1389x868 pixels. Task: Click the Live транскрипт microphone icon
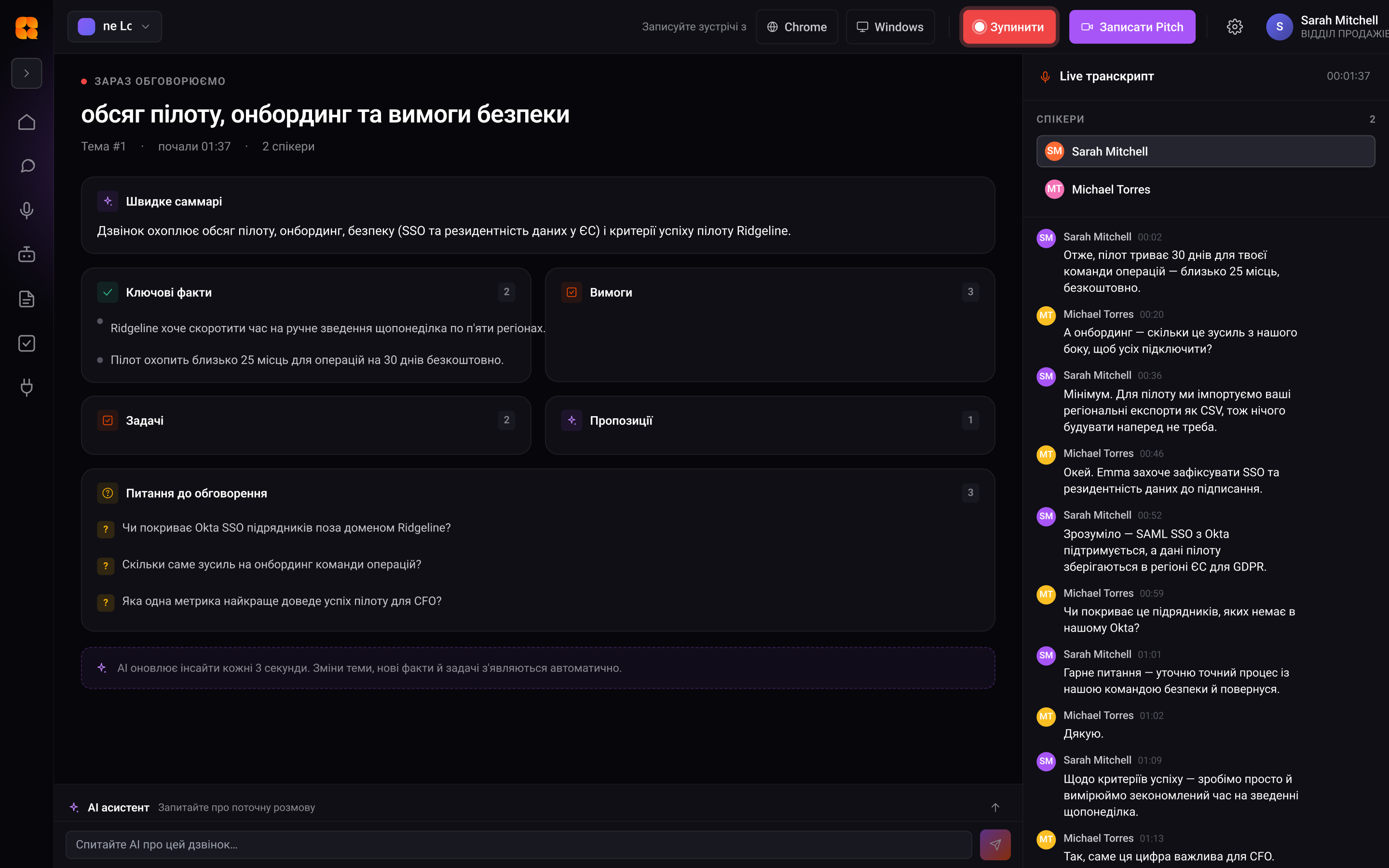coord(1045,77)
